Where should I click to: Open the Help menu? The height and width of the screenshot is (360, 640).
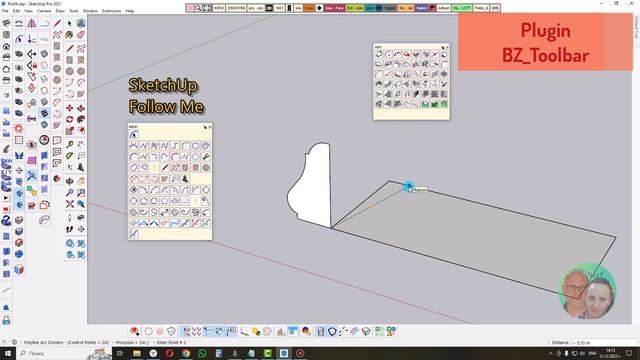coord(130,11)
